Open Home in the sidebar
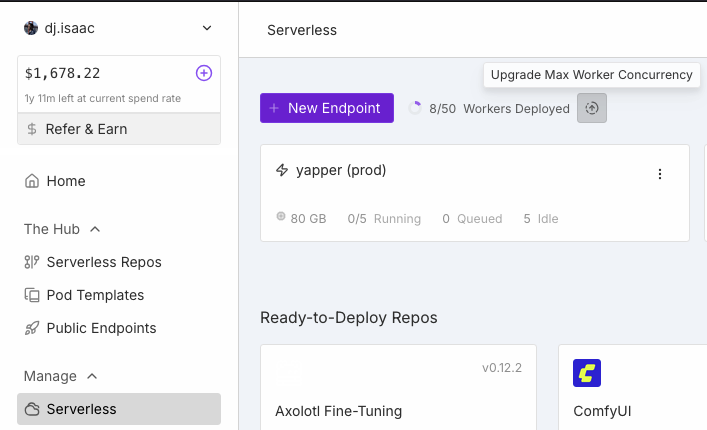Image resolution: width=707 pixels, height=430 pixels. tap(66, 181)
